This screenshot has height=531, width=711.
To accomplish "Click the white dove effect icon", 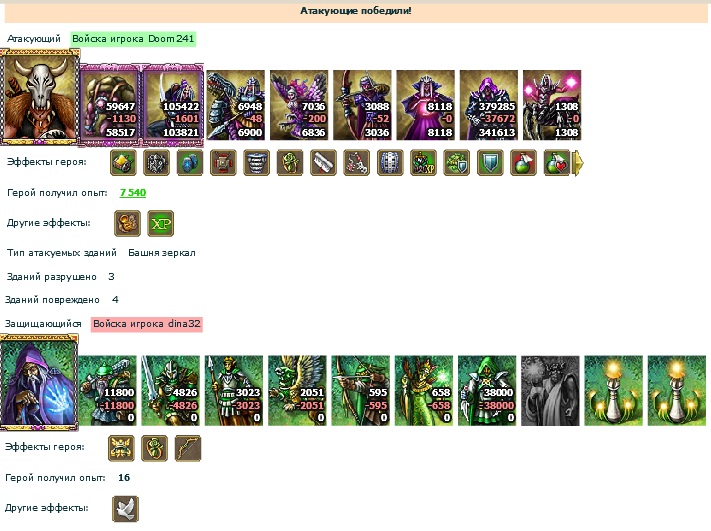I will [x=126, y=509].
